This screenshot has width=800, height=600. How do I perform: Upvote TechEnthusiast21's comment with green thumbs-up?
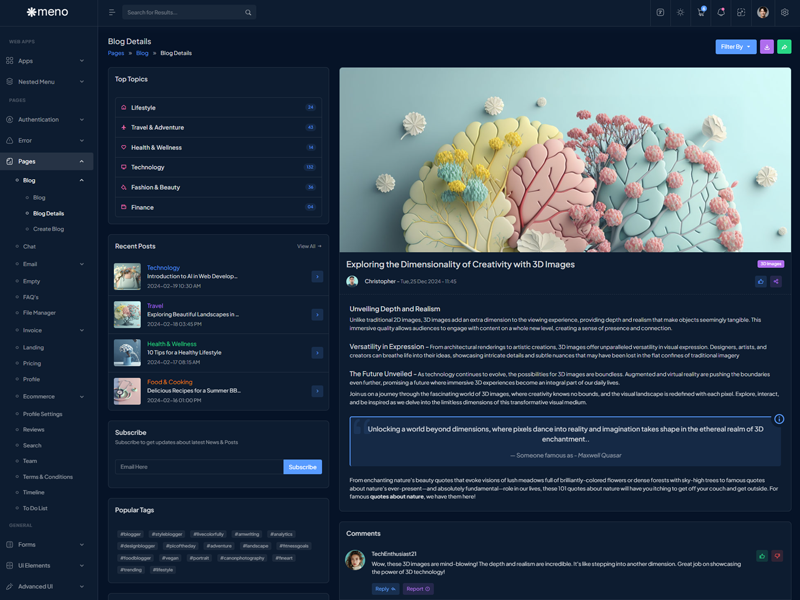pos(762,556)
